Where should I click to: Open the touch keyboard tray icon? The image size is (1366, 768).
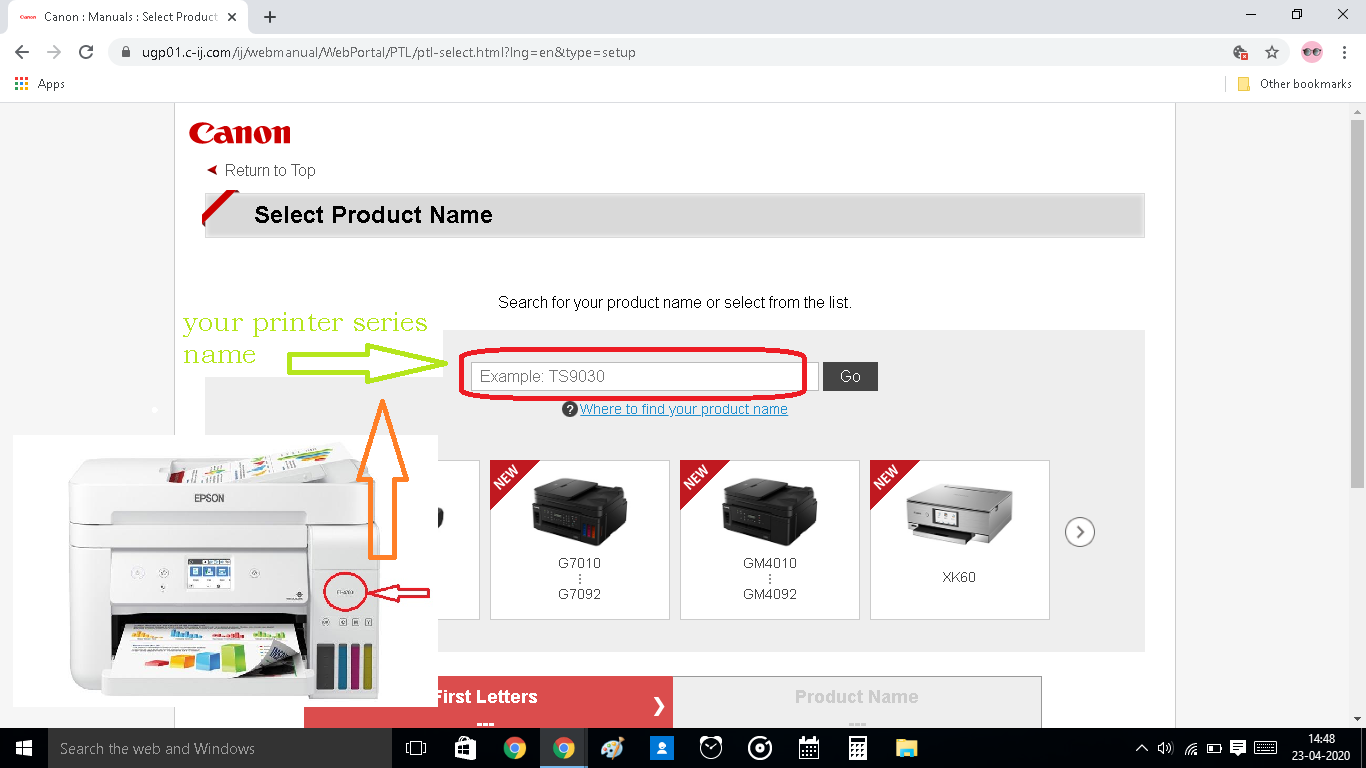point(1265,748)
